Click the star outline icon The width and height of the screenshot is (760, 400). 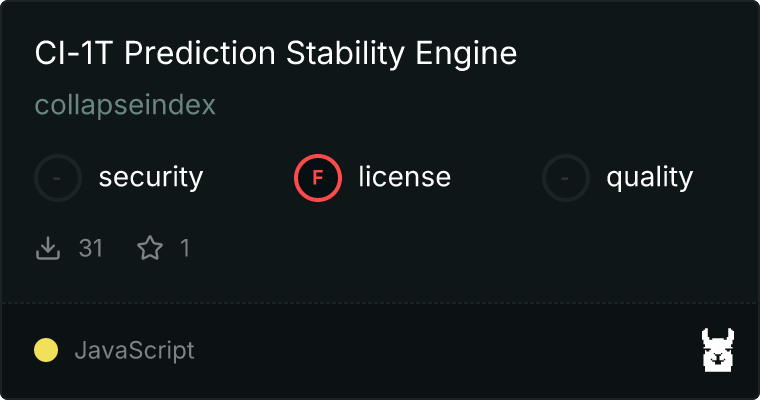[x=150, y=248]
